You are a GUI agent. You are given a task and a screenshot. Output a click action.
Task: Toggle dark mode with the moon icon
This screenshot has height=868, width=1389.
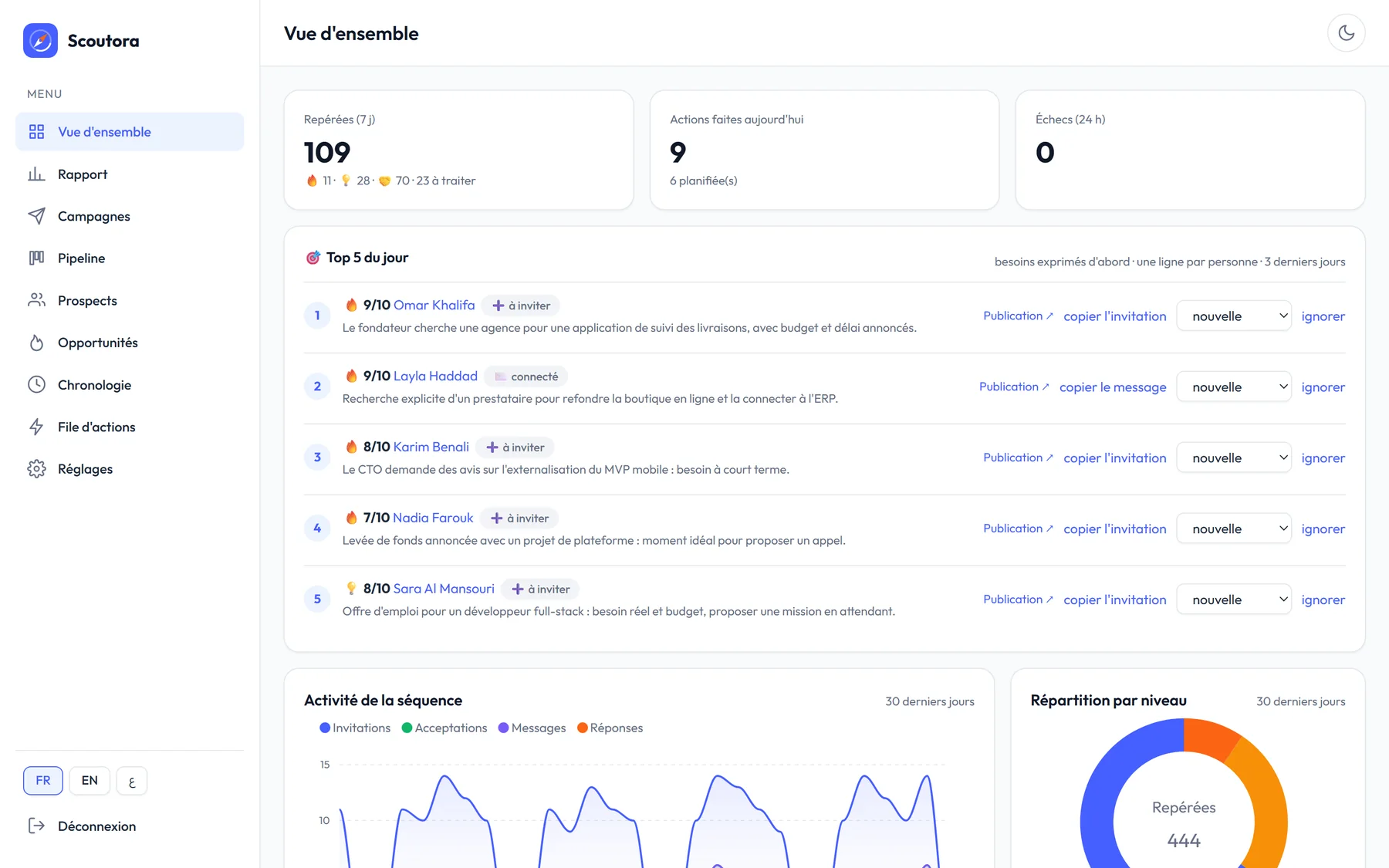tap(1346, 33)
